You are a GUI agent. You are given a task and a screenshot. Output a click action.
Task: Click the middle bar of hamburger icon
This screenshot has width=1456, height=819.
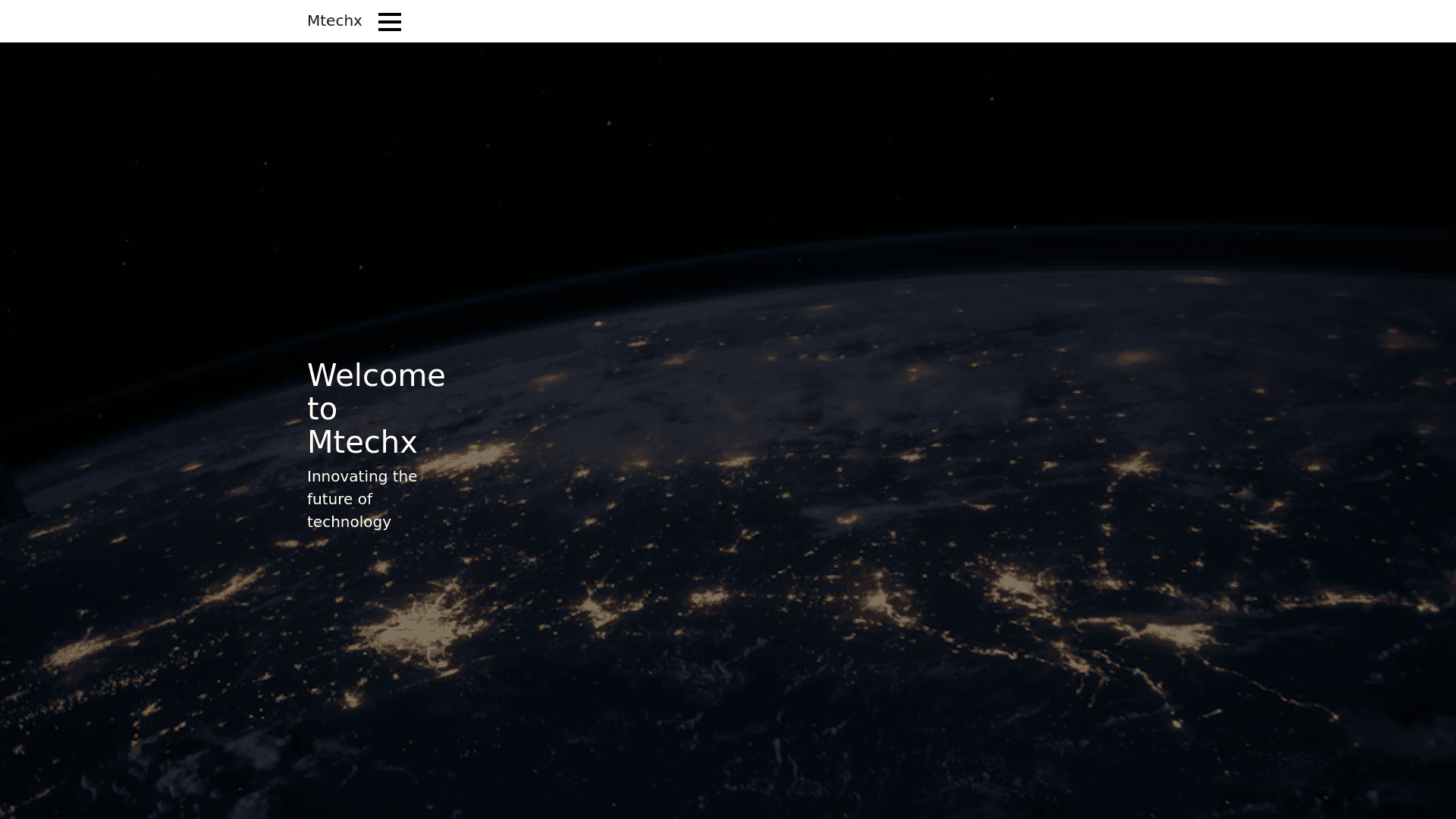[389, 22]
